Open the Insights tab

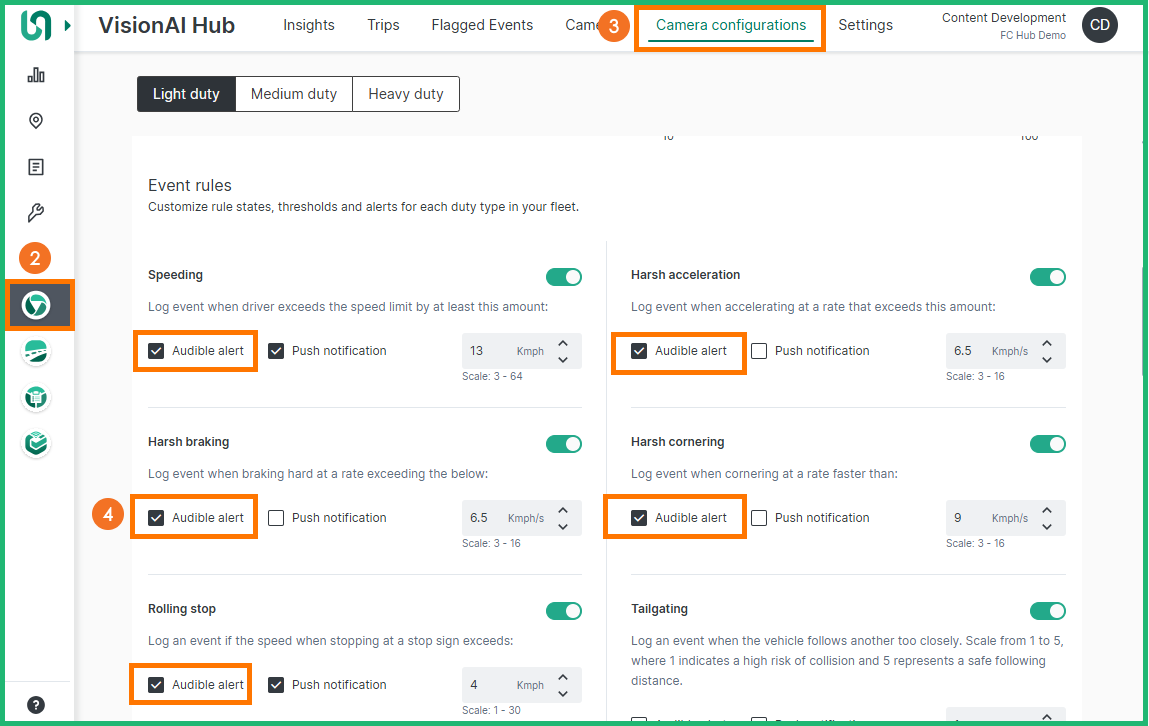[308, 25]
